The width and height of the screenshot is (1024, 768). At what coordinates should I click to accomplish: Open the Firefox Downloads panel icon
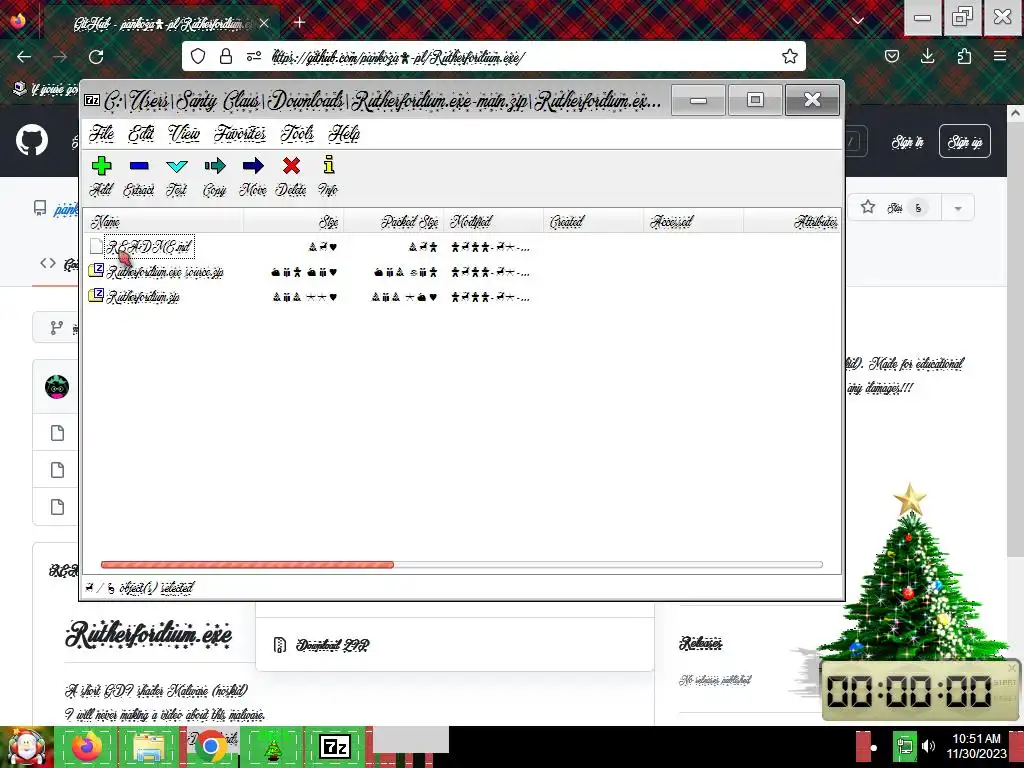click(x=927, y=56)
